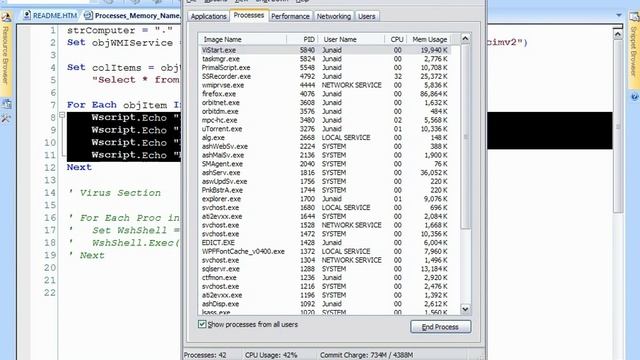
Task: Sort processes by Image Name column
Action: (x=242, y=40)
